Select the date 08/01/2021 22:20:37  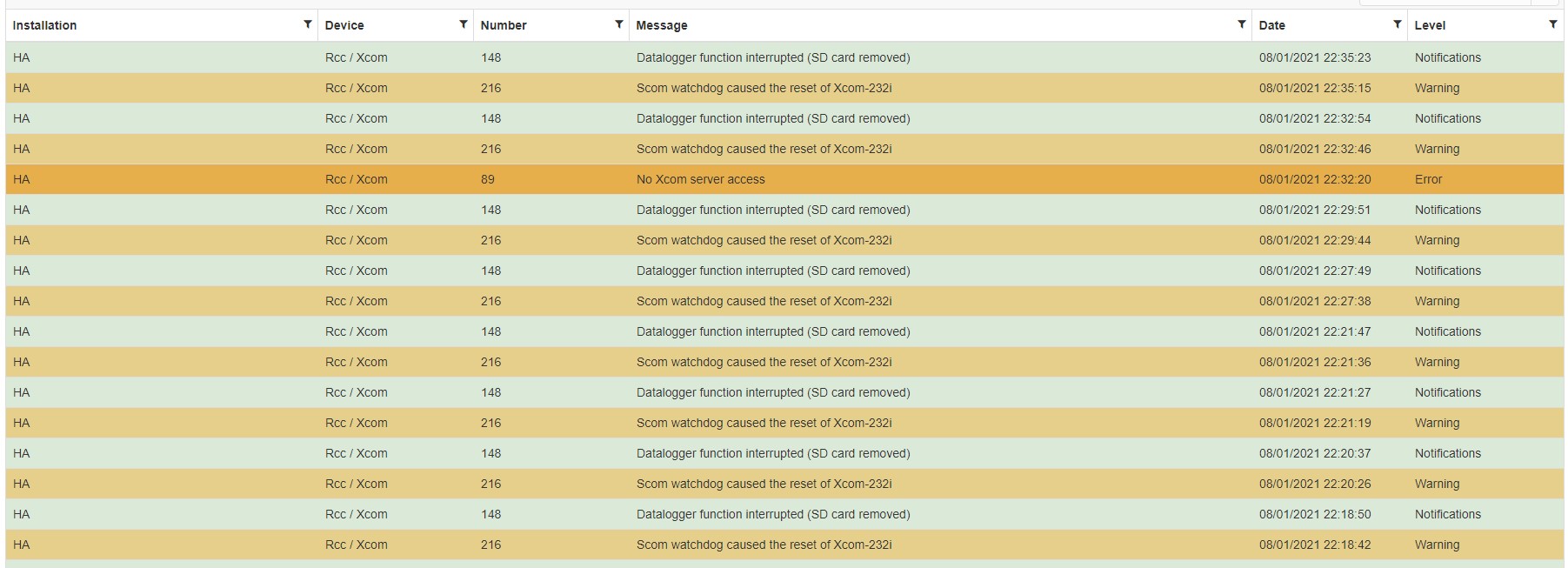tap(1314, 453)
